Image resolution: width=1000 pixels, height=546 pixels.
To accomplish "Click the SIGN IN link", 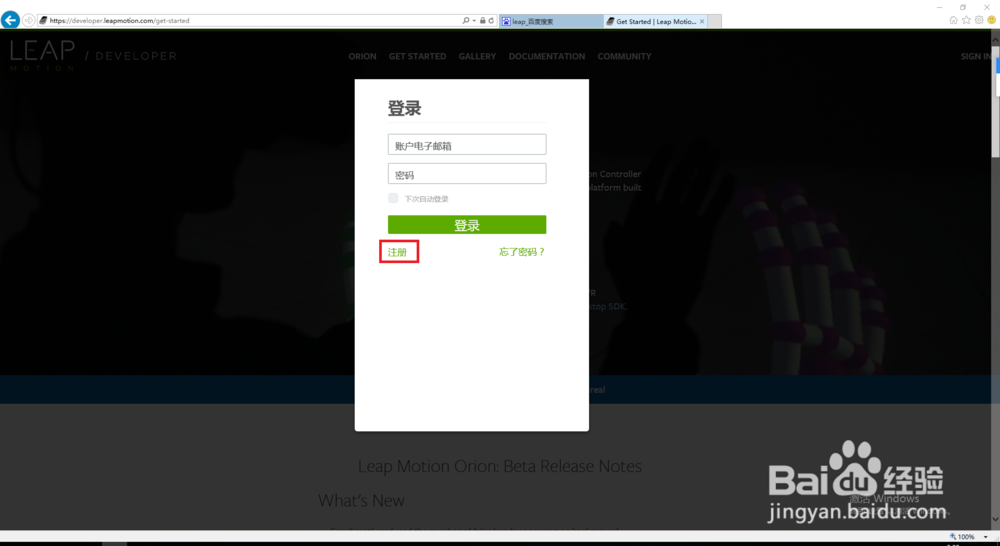I will 976,56.
